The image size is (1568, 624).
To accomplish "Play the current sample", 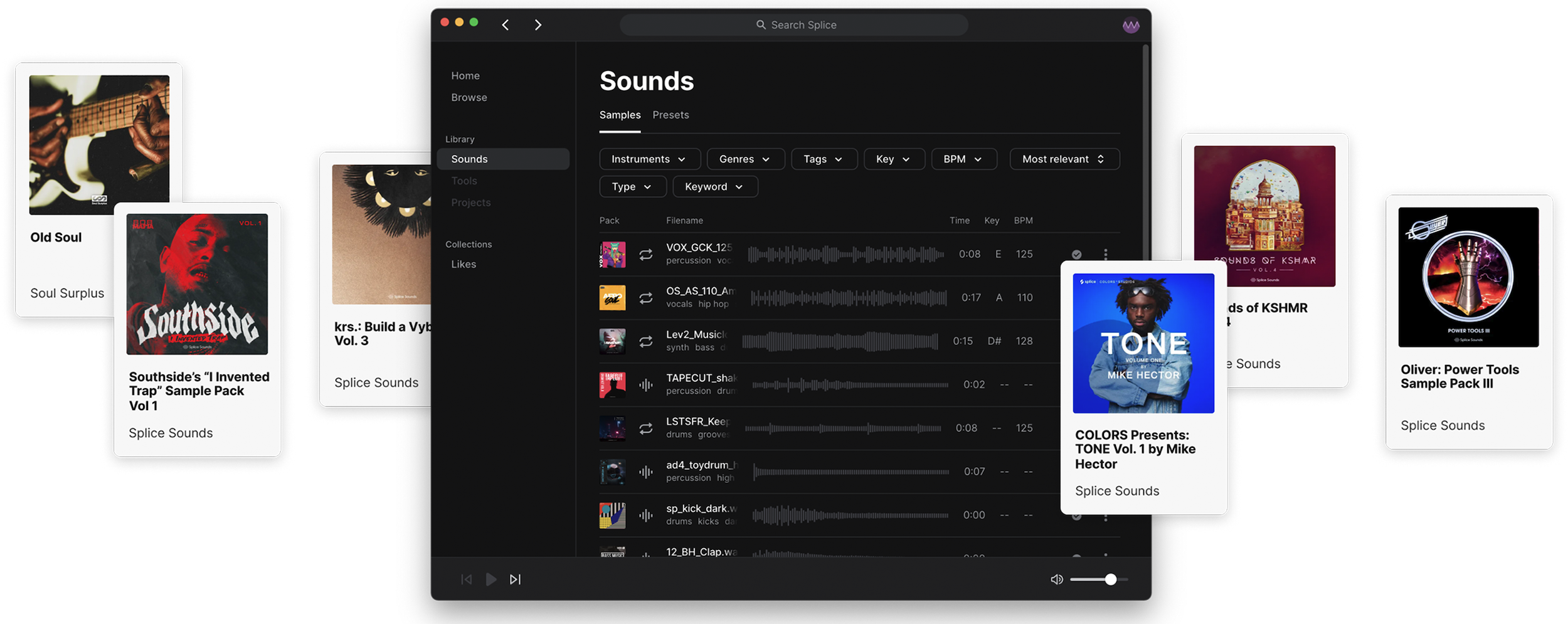I will pos(490,579).
